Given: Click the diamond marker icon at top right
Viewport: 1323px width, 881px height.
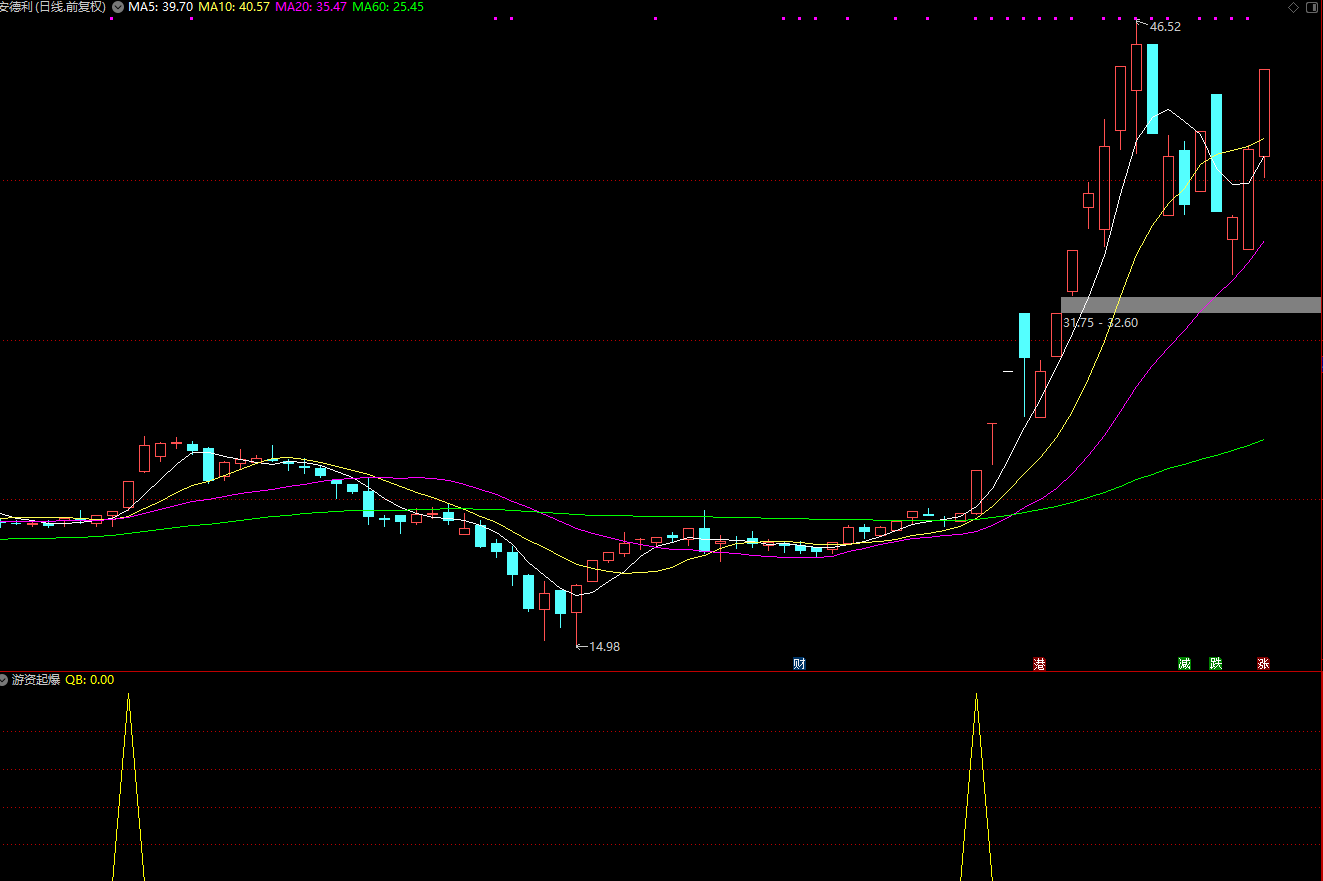Looking at the screenshot, I should pyautogui.click(x=1294, y=7).
